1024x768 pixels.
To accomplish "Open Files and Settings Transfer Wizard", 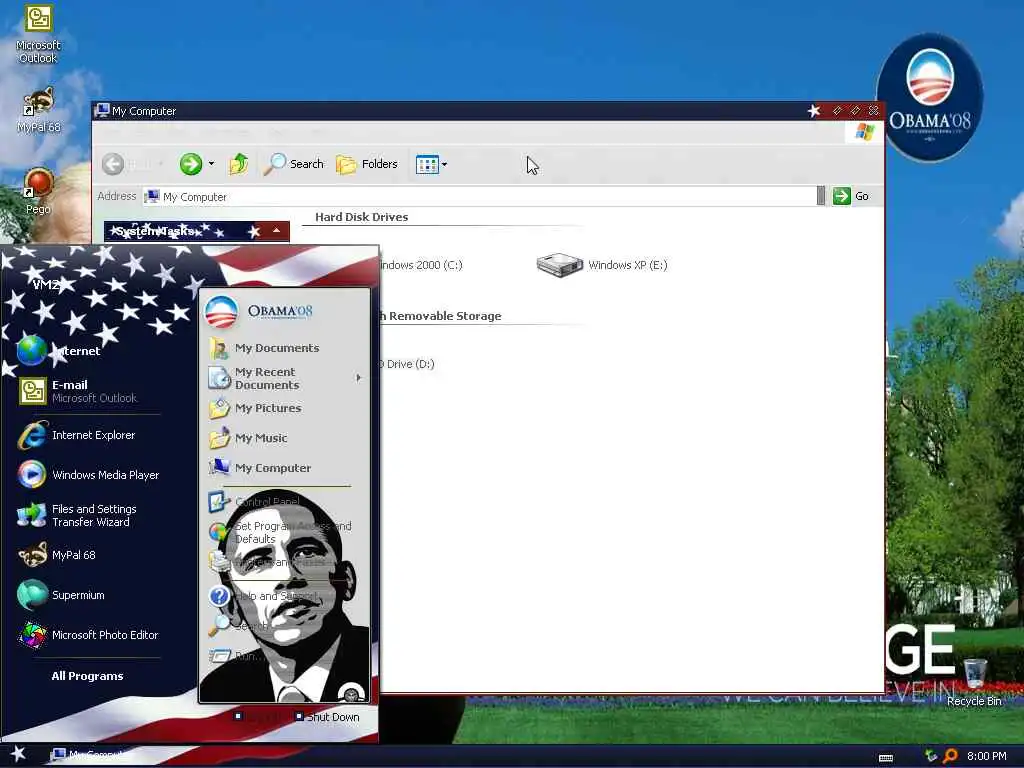I will pos(76,515).
